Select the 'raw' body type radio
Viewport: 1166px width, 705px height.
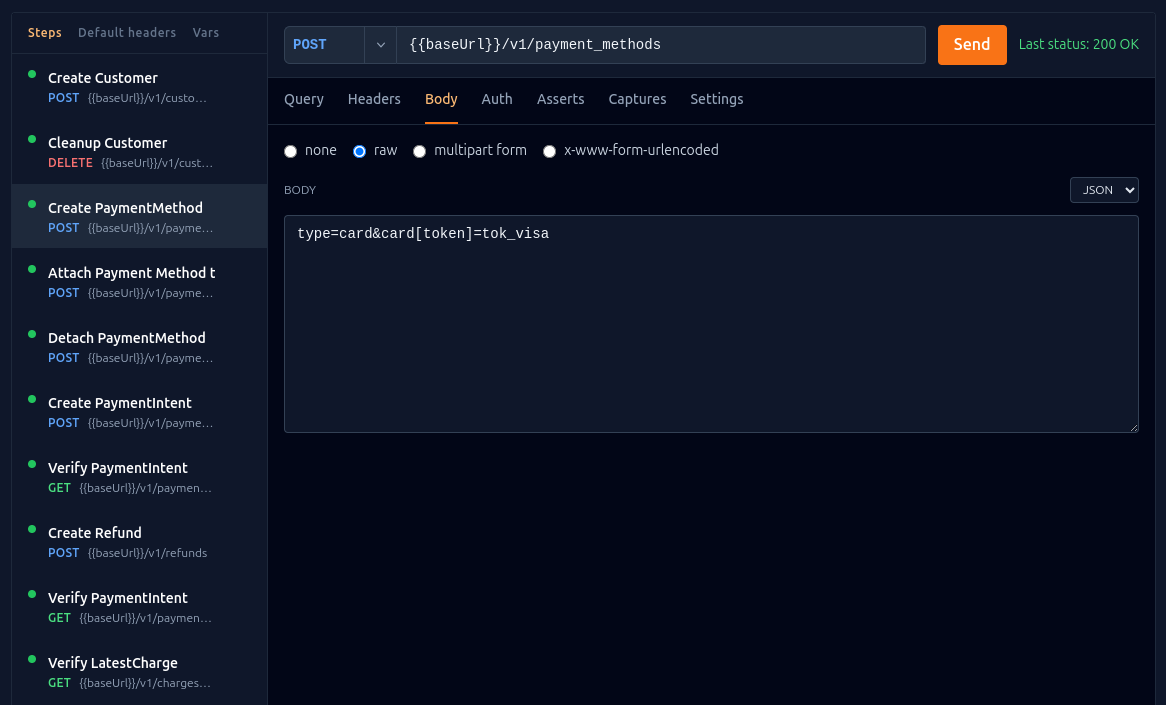[359, 151]
